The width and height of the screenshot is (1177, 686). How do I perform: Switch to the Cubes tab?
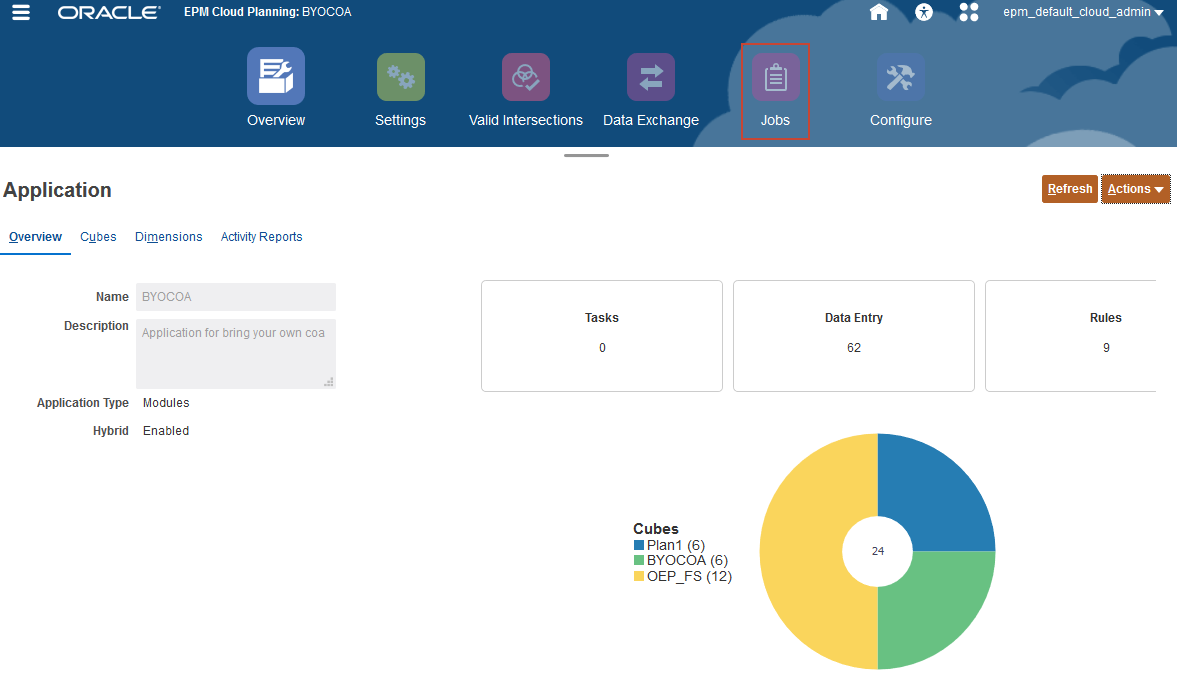tap(98, 237)
